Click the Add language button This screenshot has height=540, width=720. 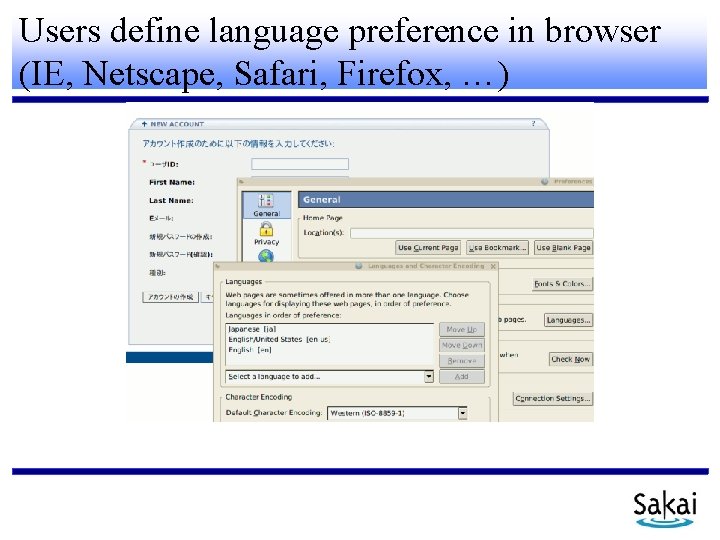(461, 377)
